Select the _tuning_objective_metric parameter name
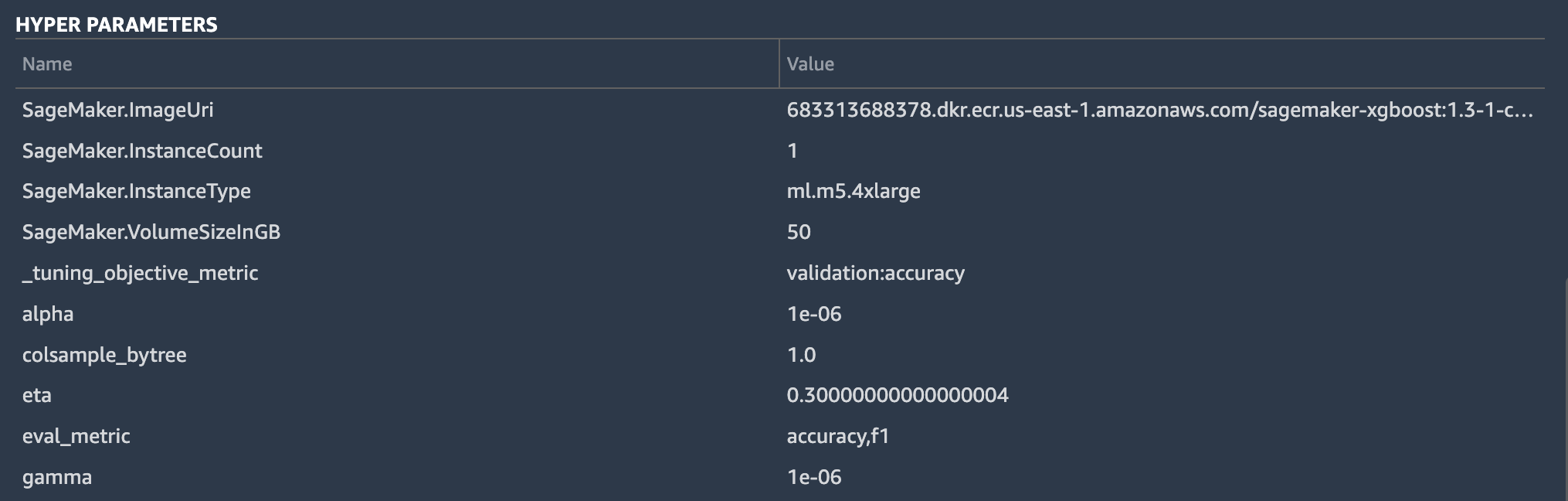This screenshot has width=1568, height=501. (x=140, y=273)
